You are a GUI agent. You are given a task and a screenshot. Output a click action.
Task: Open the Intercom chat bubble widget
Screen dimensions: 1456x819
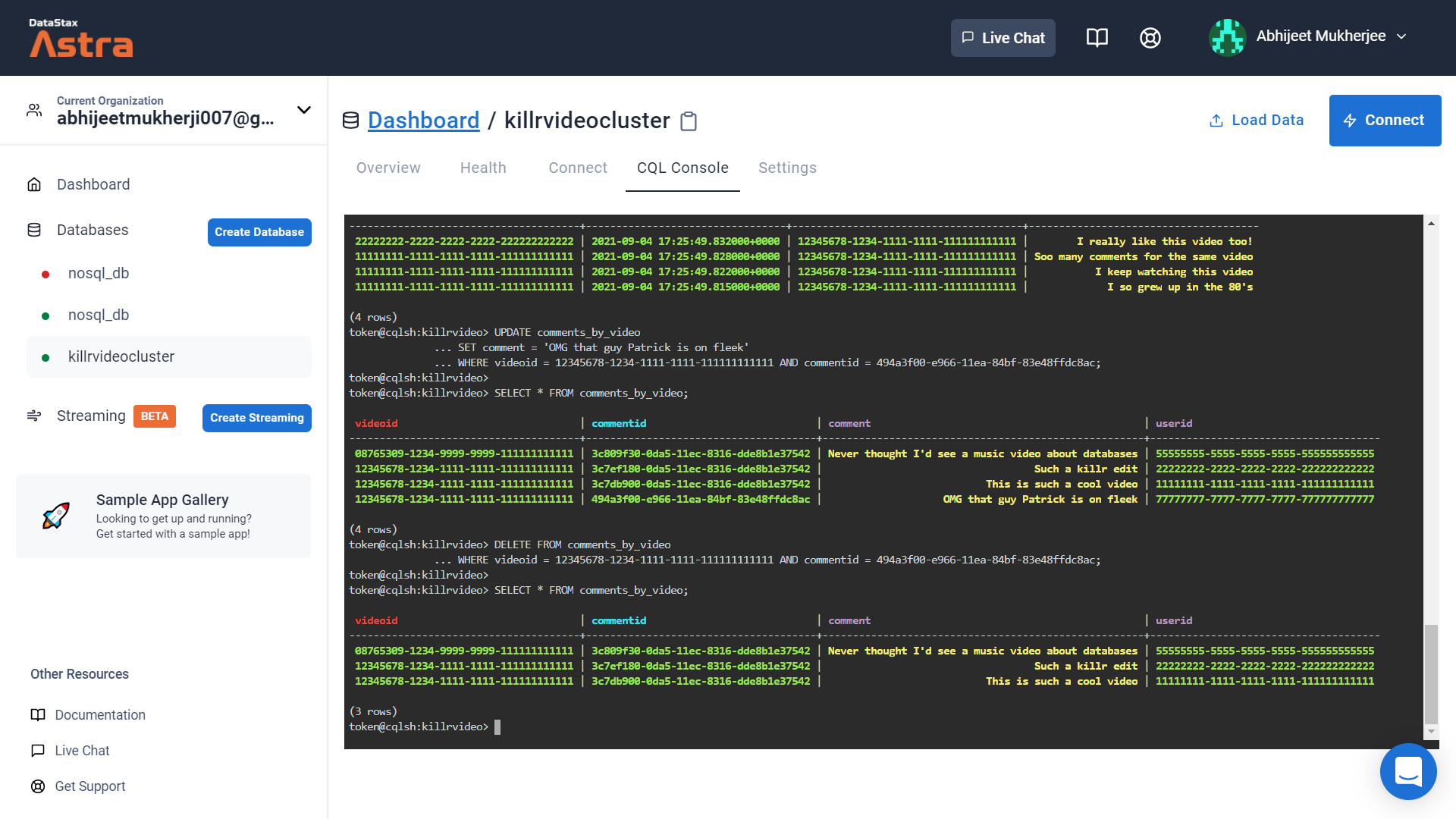coord(1407,771)
